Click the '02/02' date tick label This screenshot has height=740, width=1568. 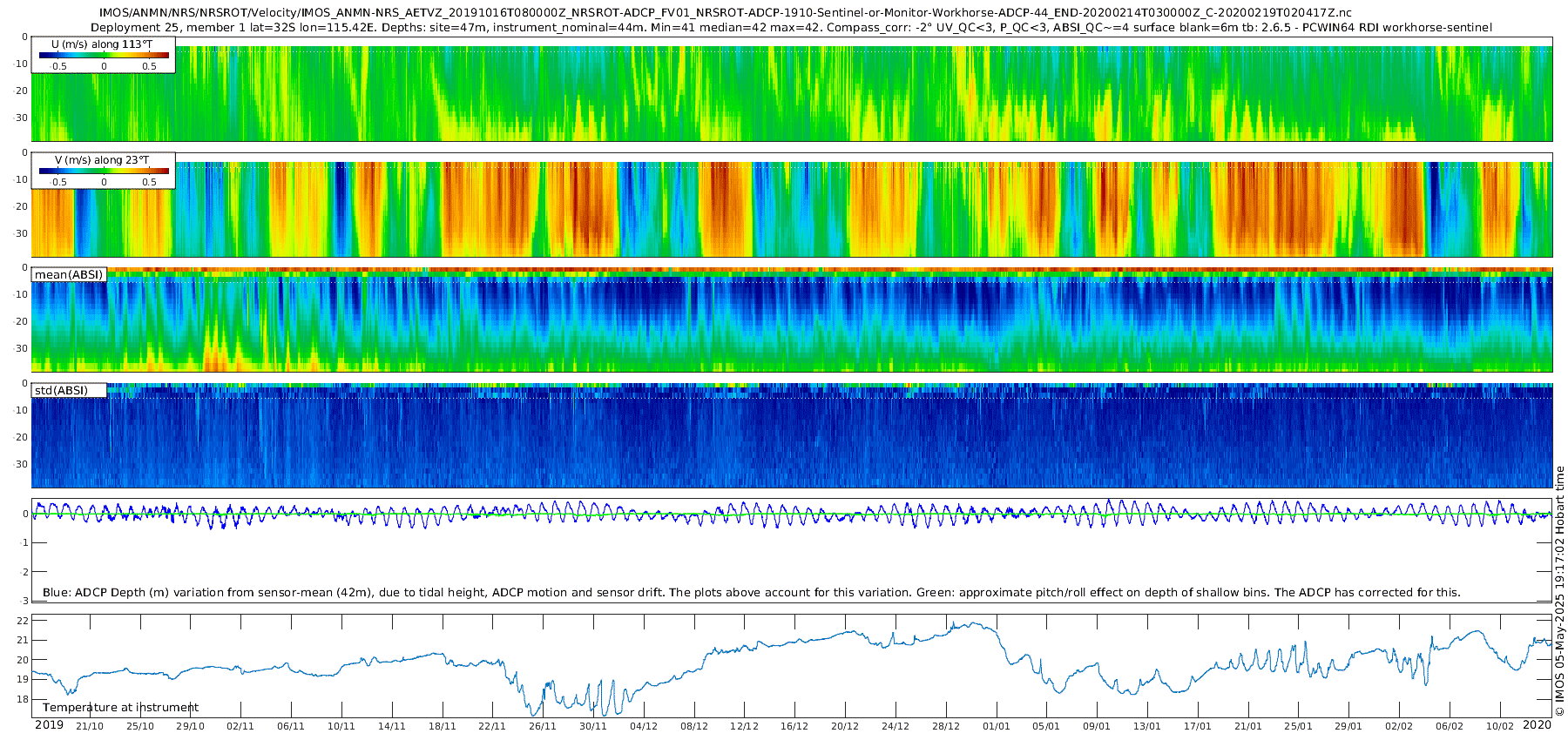1399,727
